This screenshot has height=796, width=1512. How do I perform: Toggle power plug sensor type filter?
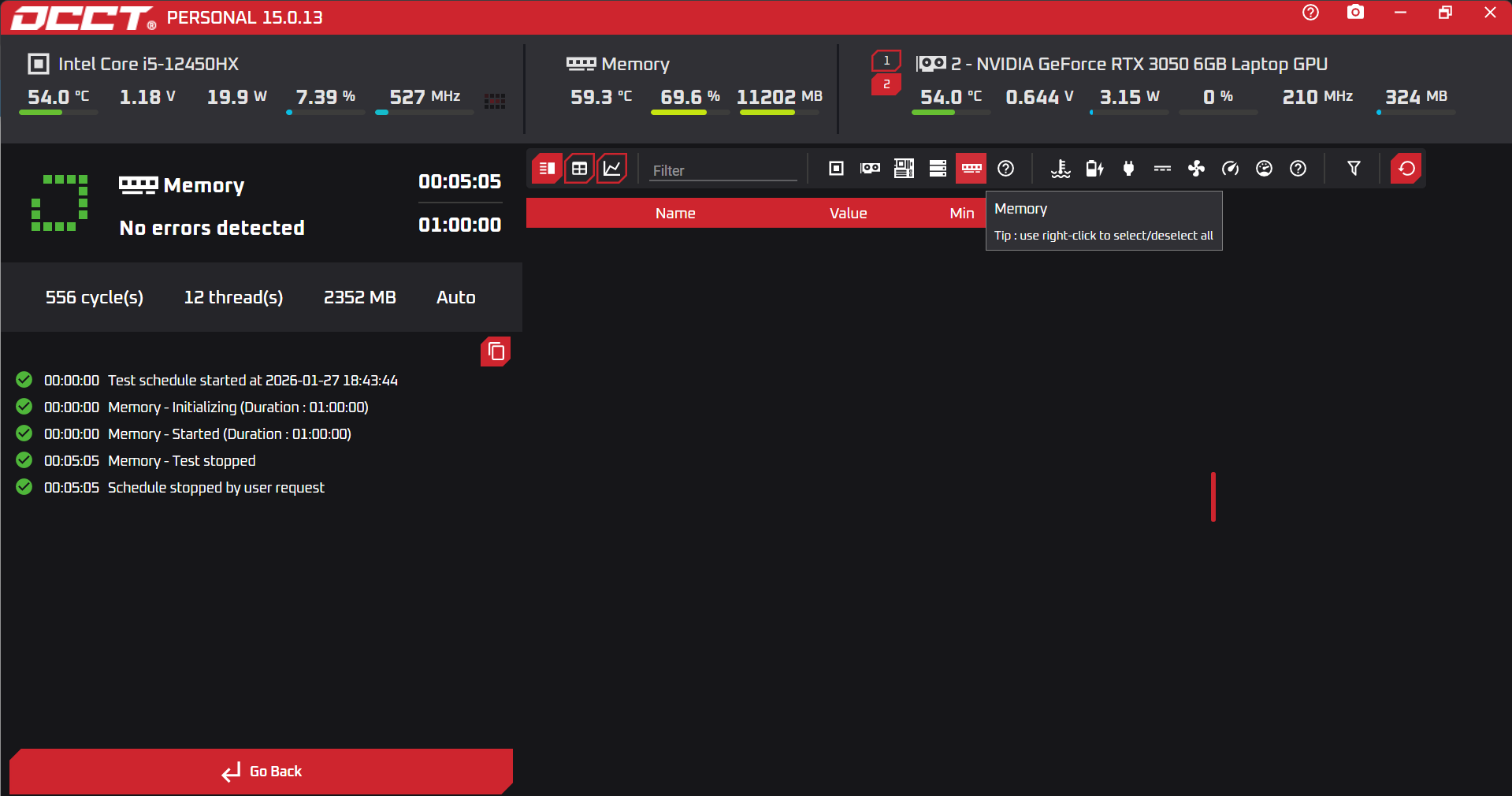click(x=1128, y=169)
